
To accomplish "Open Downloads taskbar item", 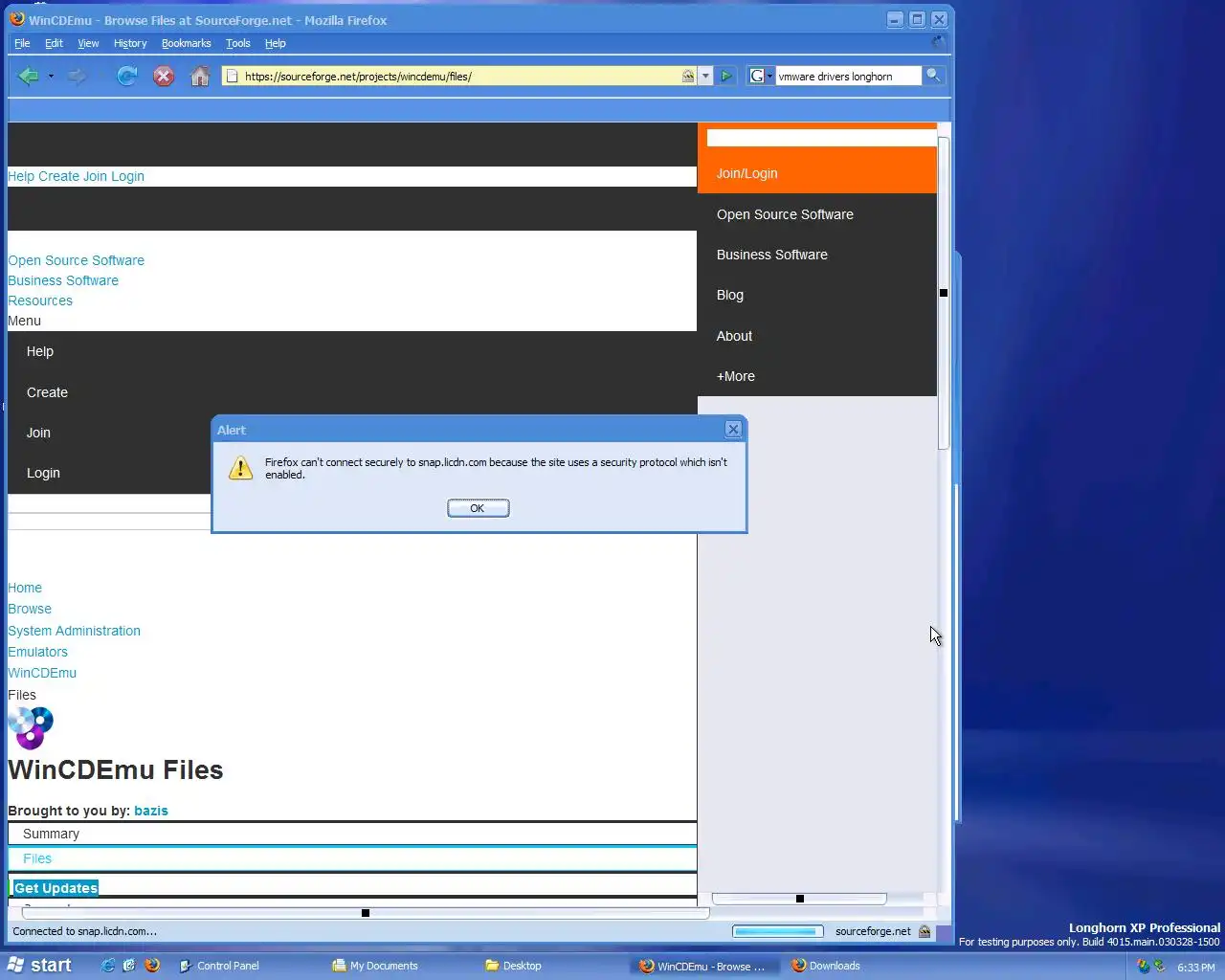I will 858,966.
